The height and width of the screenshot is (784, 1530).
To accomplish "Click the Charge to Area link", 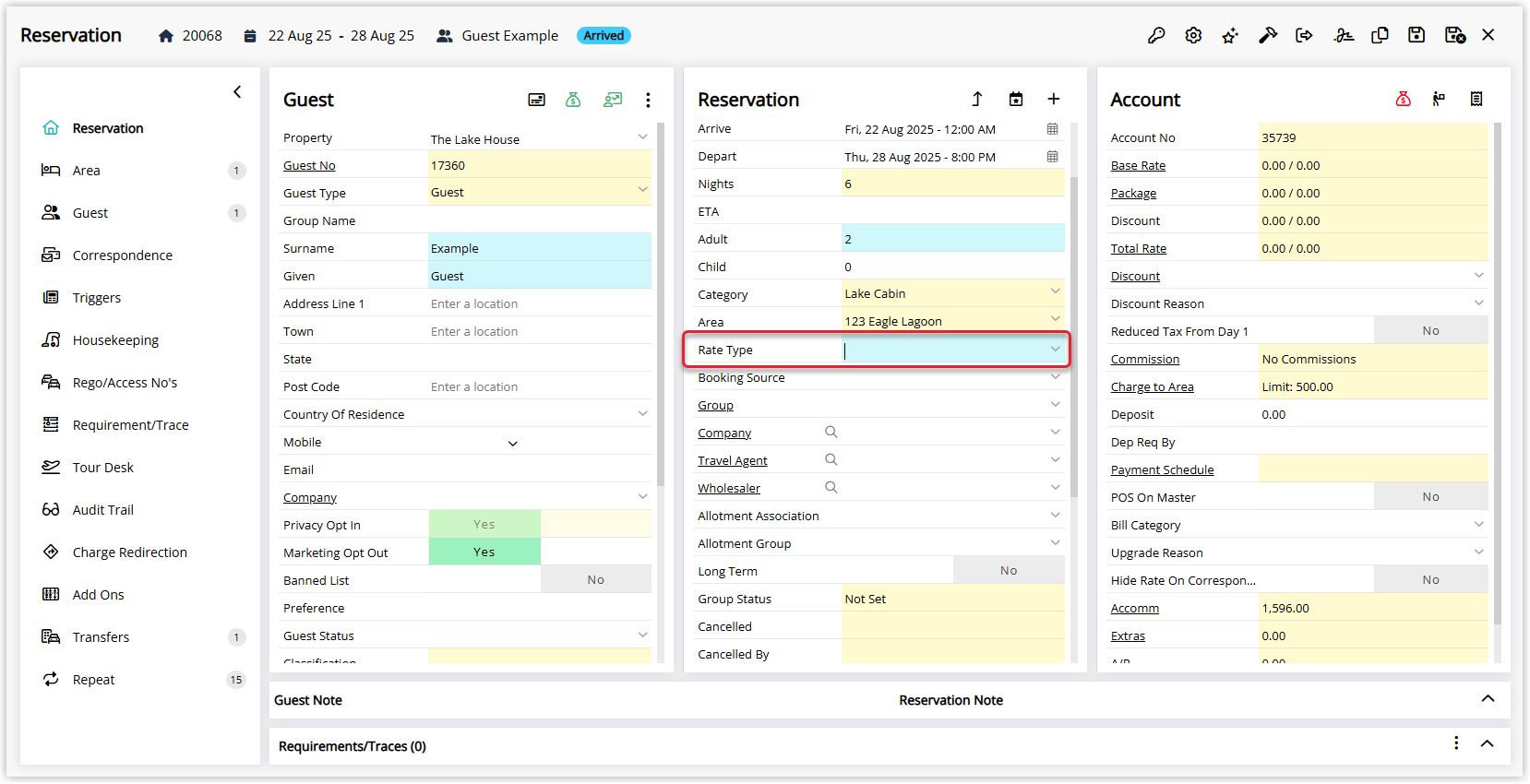I will click(1153, 387).
